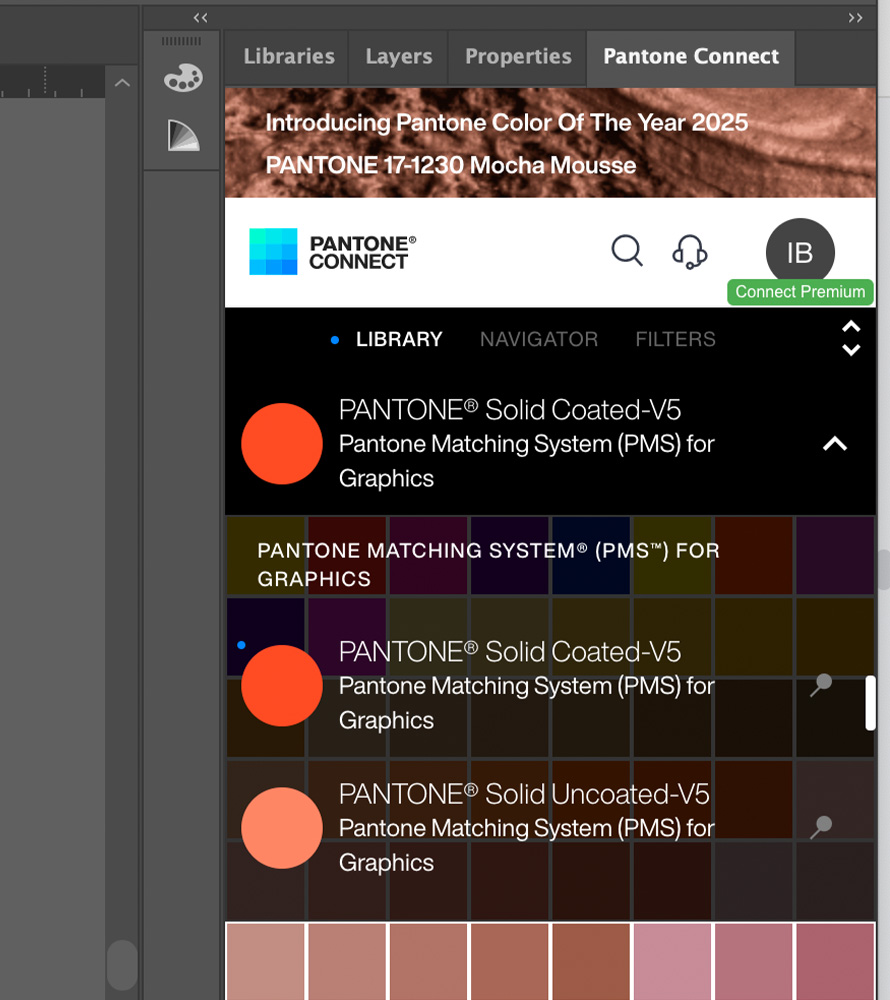The width and height of the screenshot is (890, 1000).
Task: Collapse the Solid Coated-V5 library chevron
Action: click(x=835, y=444)
